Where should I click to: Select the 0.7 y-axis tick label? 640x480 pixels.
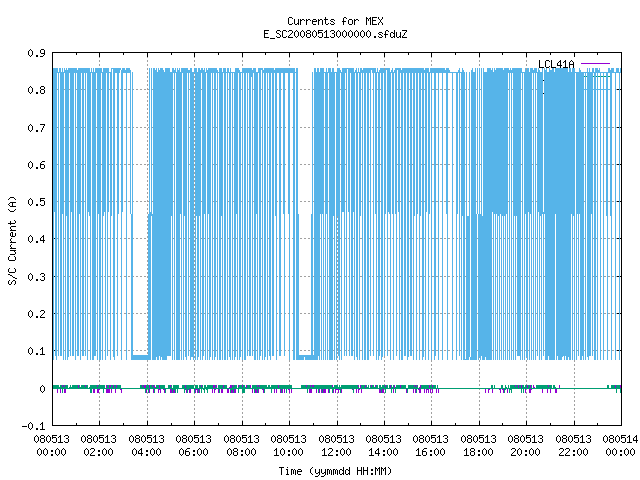37,128
